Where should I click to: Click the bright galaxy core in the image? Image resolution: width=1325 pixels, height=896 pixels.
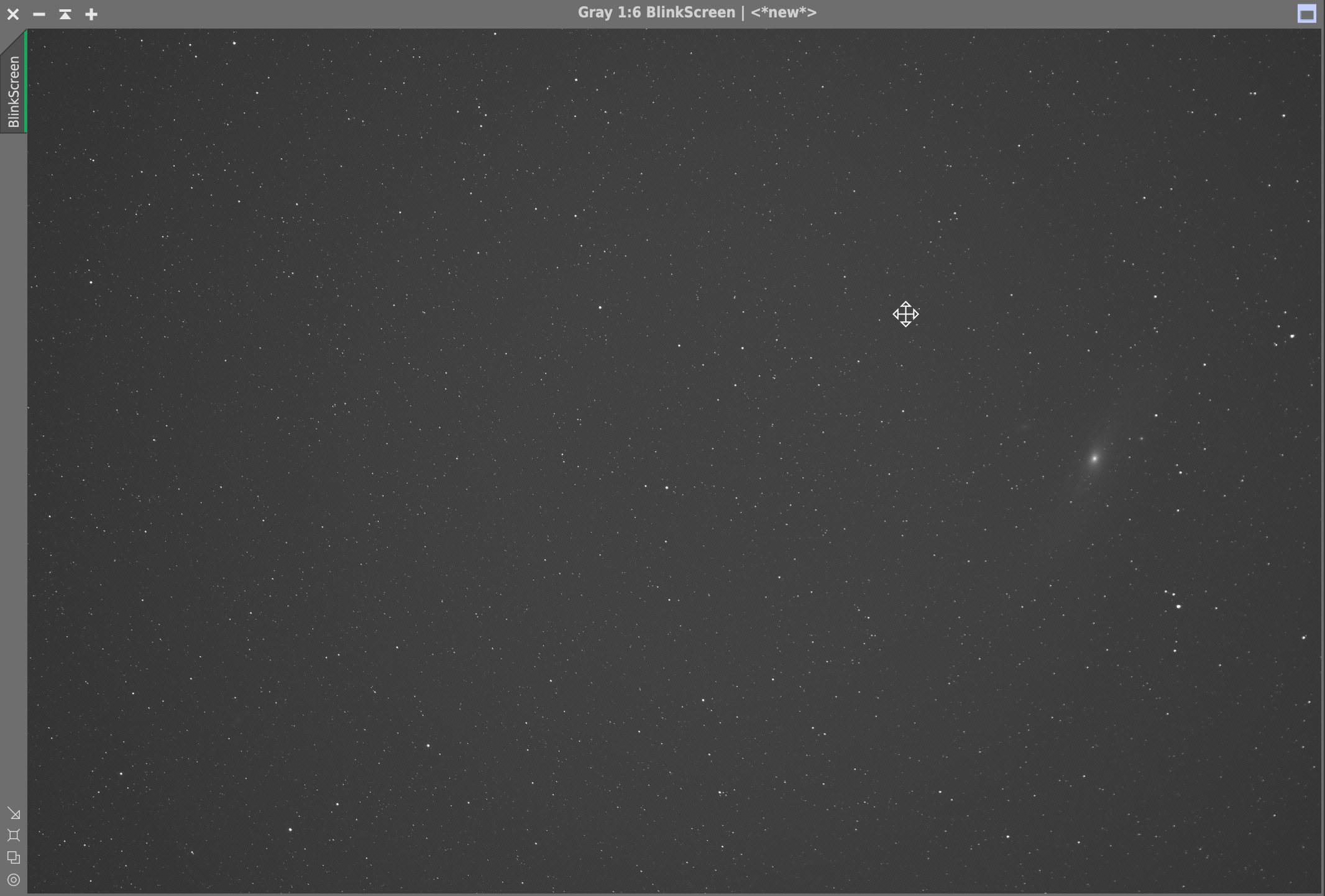(x=1094, y=459)
